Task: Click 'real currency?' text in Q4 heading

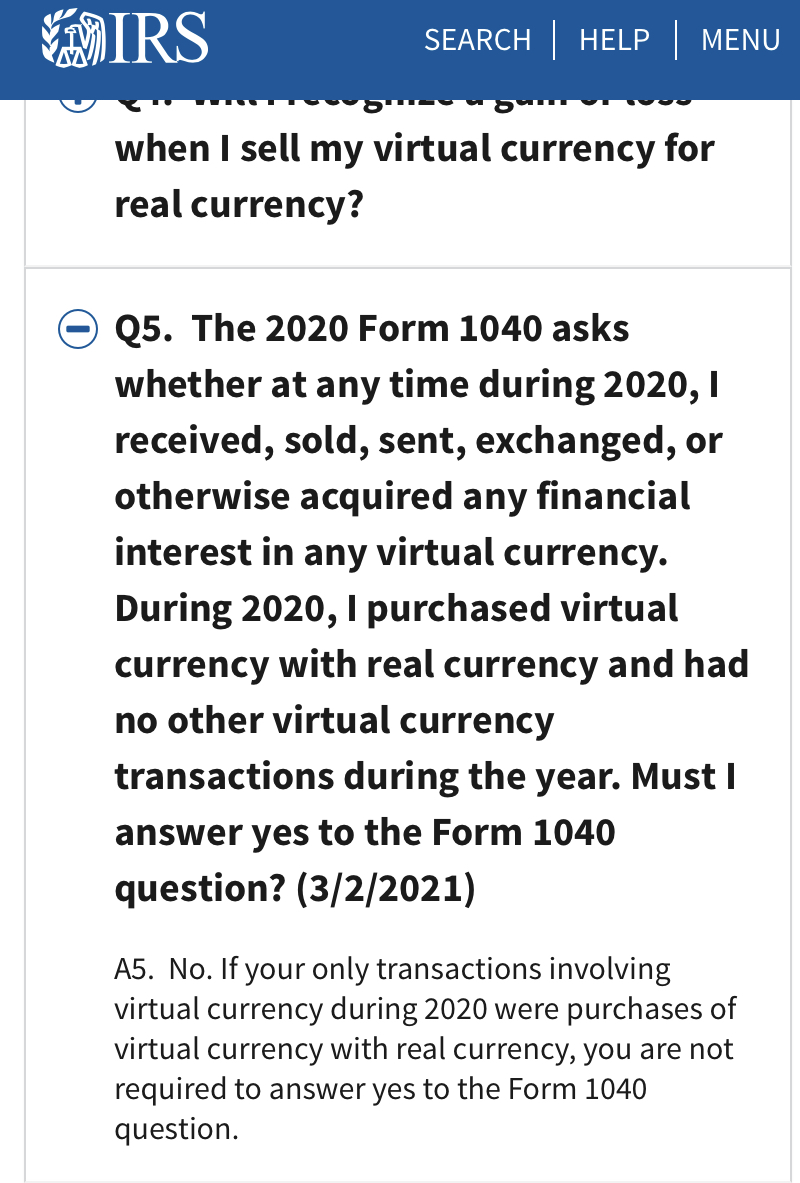Action: 239,204
